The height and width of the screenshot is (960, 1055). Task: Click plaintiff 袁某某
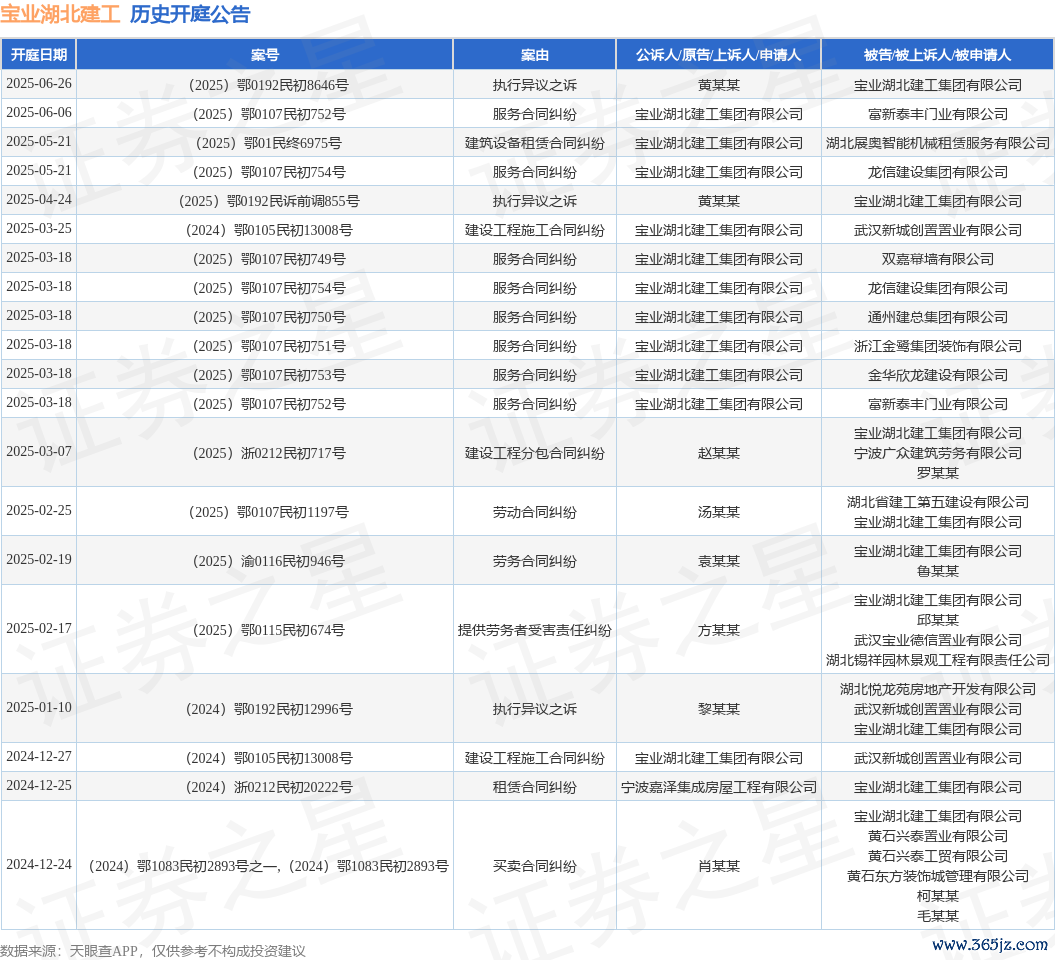[719, 561]
